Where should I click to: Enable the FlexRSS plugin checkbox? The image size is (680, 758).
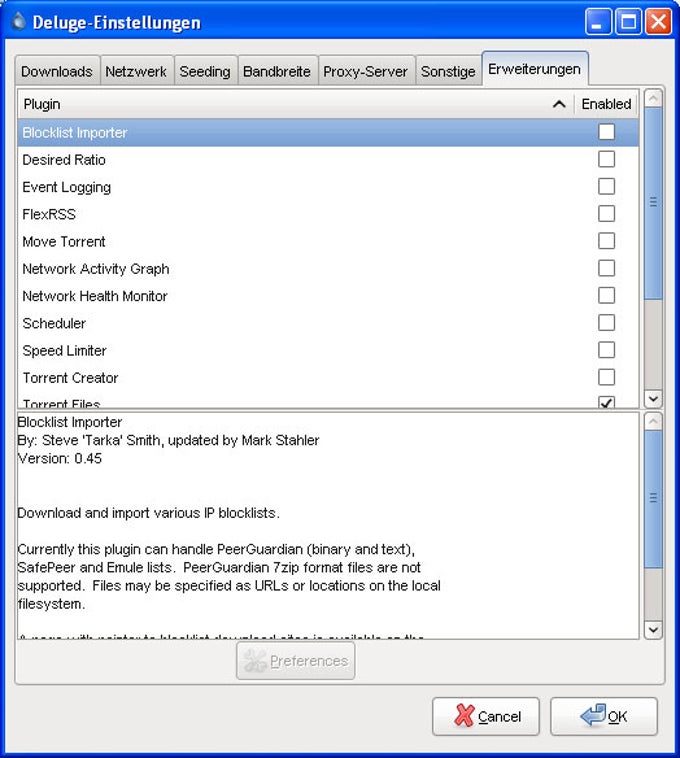pos(607,213)
